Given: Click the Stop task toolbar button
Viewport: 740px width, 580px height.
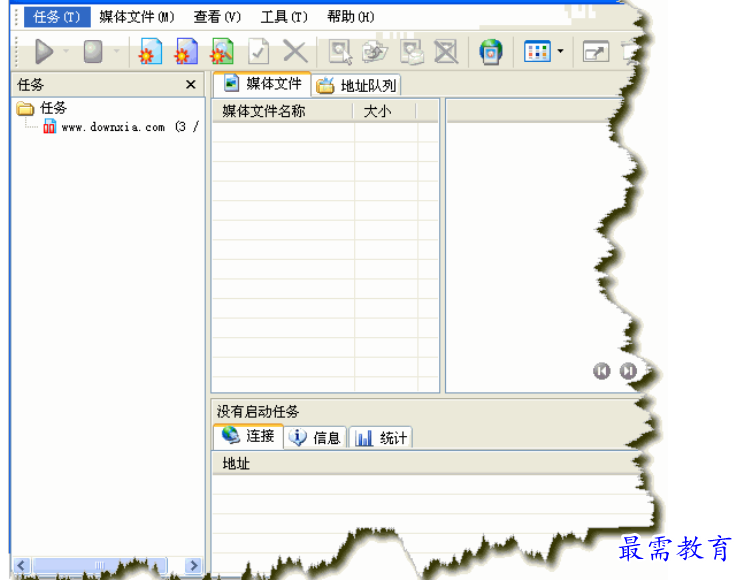Looking at the screenshot, I should point(93,51).
